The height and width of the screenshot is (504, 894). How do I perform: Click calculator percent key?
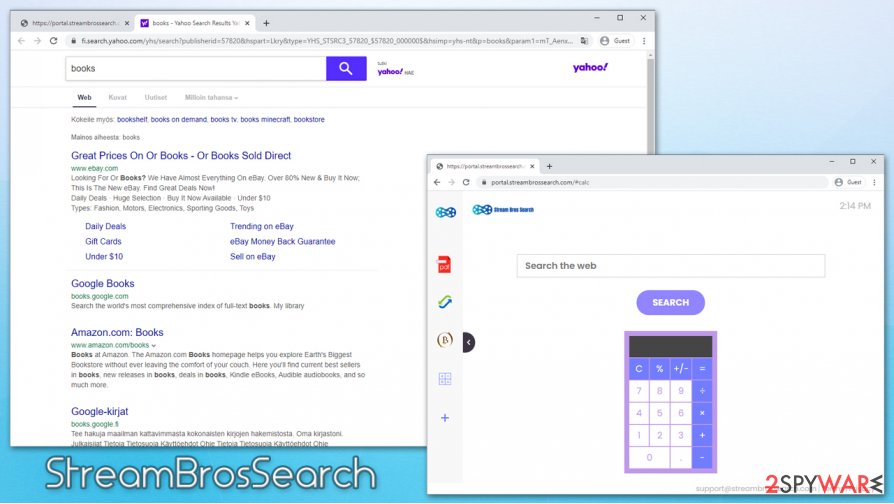click(660, 369)
